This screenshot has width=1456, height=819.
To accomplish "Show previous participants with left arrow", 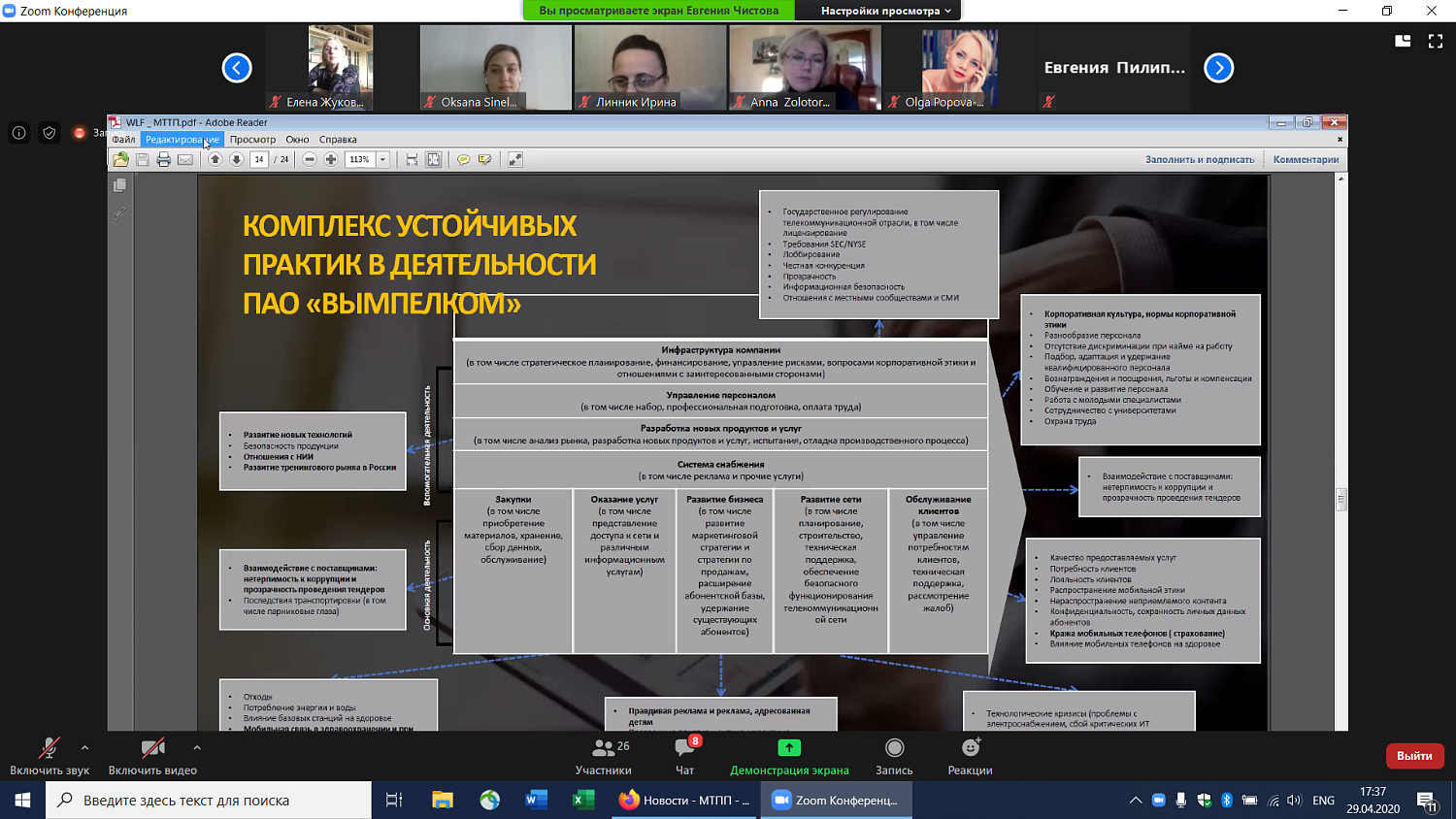I will click(237, 68).
